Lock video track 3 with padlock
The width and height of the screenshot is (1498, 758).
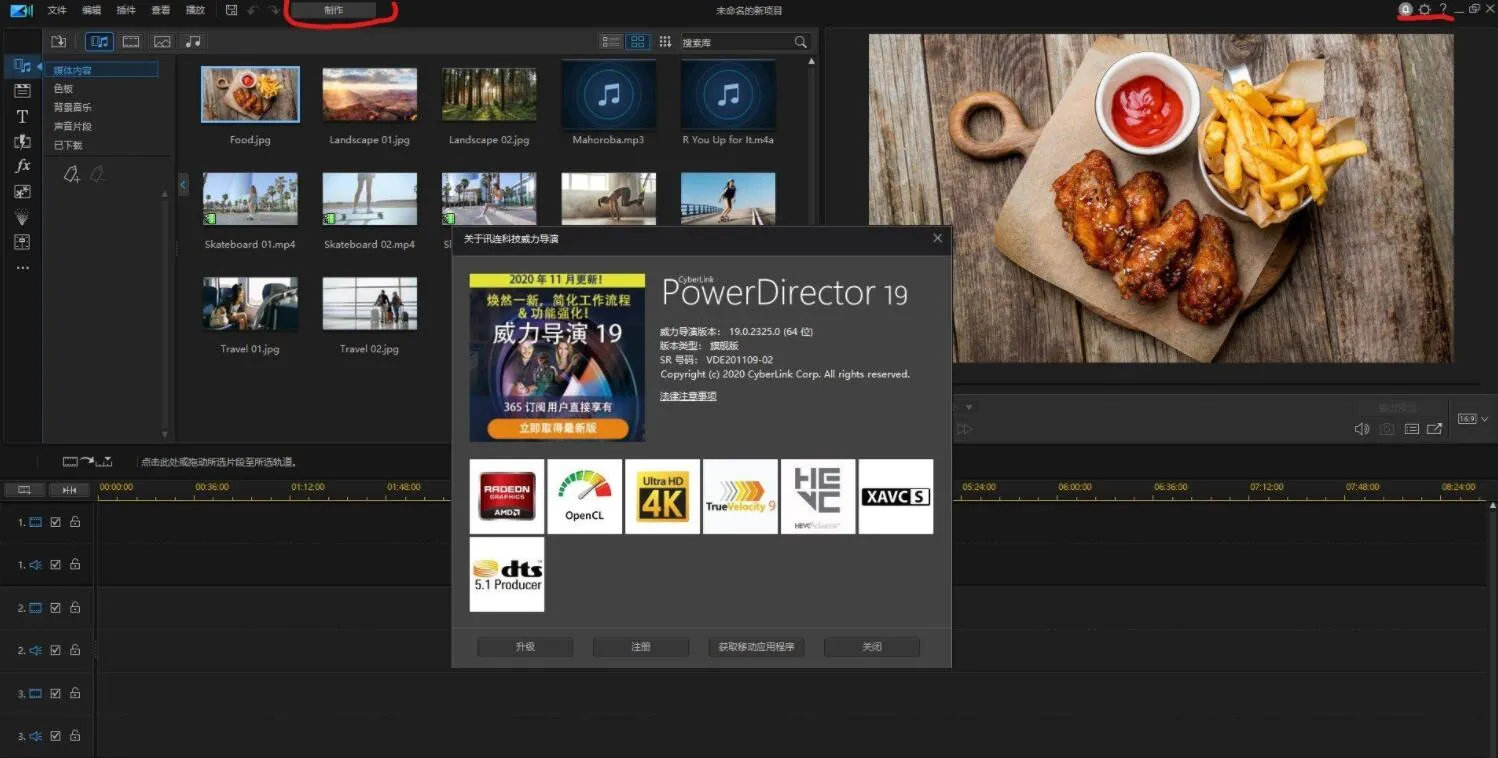75,693
